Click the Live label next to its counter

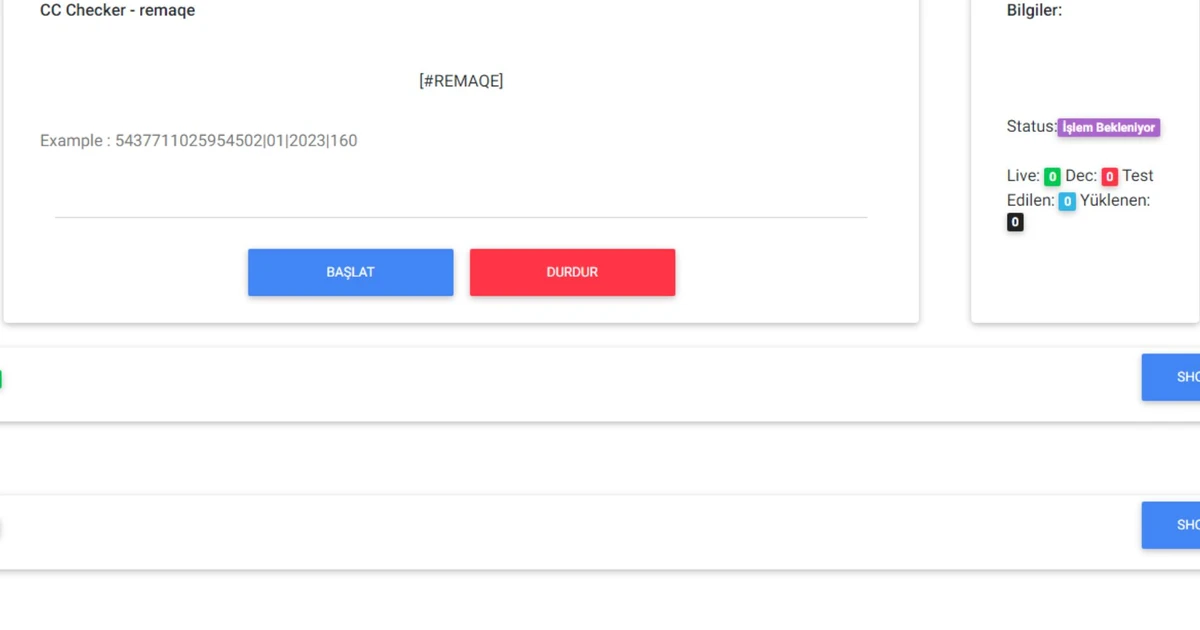click(x=1021, y=175)
